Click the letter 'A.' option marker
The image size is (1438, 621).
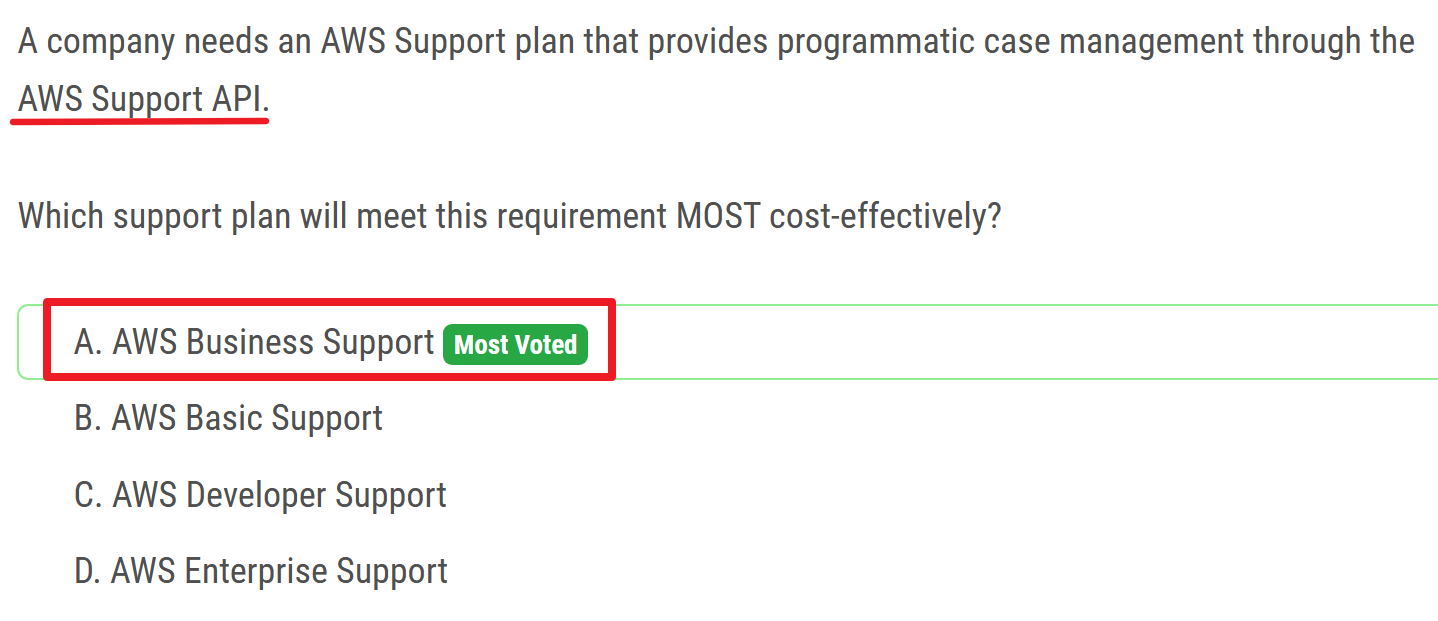tap(88, 342)
